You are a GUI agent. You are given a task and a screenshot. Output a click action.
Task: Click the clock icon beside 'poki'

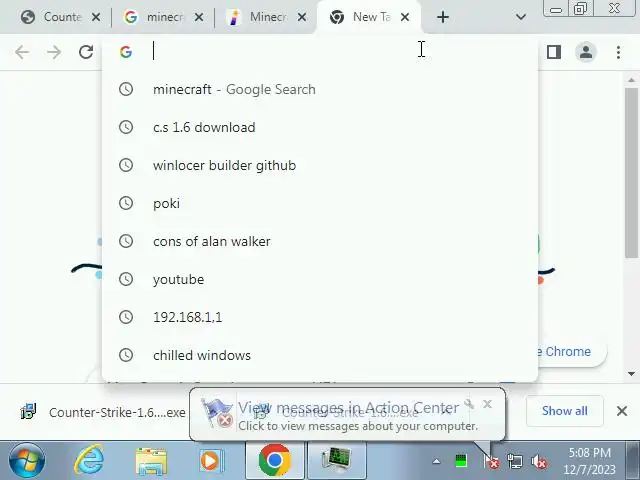126,203
